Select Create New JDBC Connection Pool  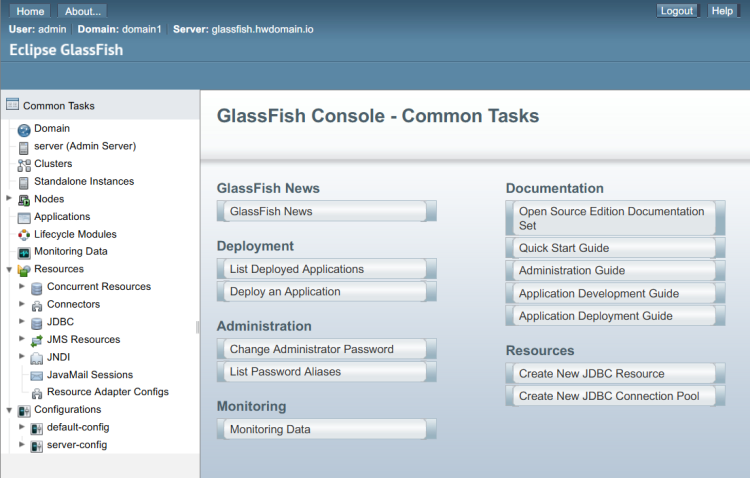click(x=615, y=396)
